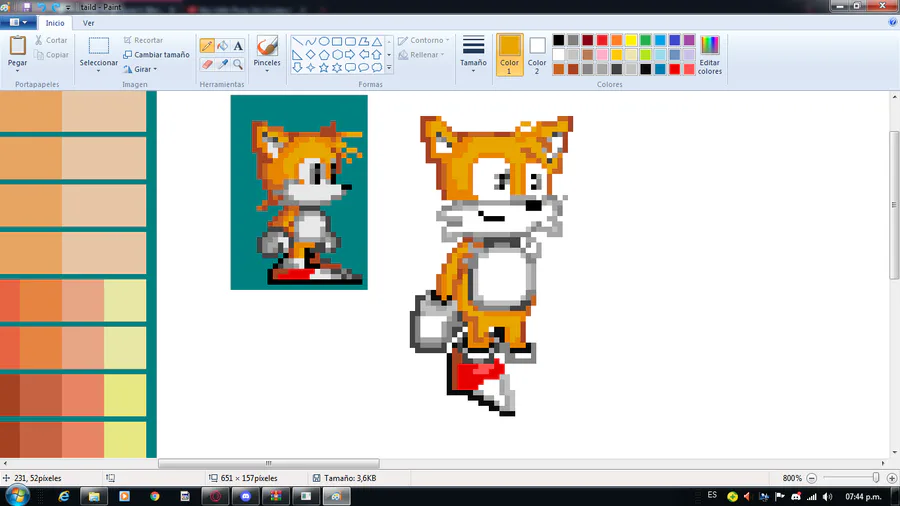Image resolution: width=900 pixels, height=506 pixels.
Task: Select the Color picker eyedropper tool
Action: pyautogui.click(x=223, y=64)
